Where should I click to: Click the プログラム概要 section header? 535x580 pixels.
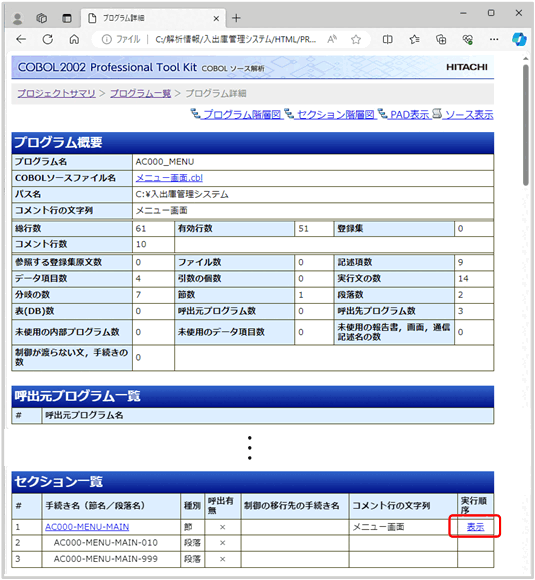point(253,142)
